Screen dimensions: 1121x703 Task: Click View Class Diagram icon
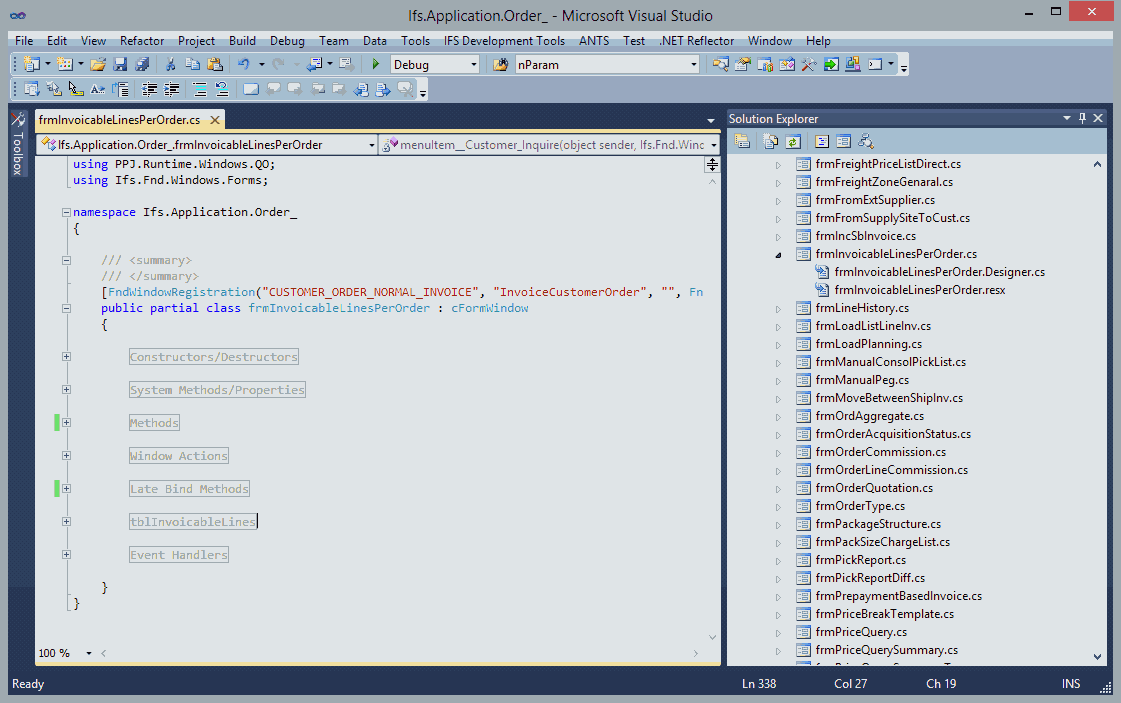pos(866,142)
